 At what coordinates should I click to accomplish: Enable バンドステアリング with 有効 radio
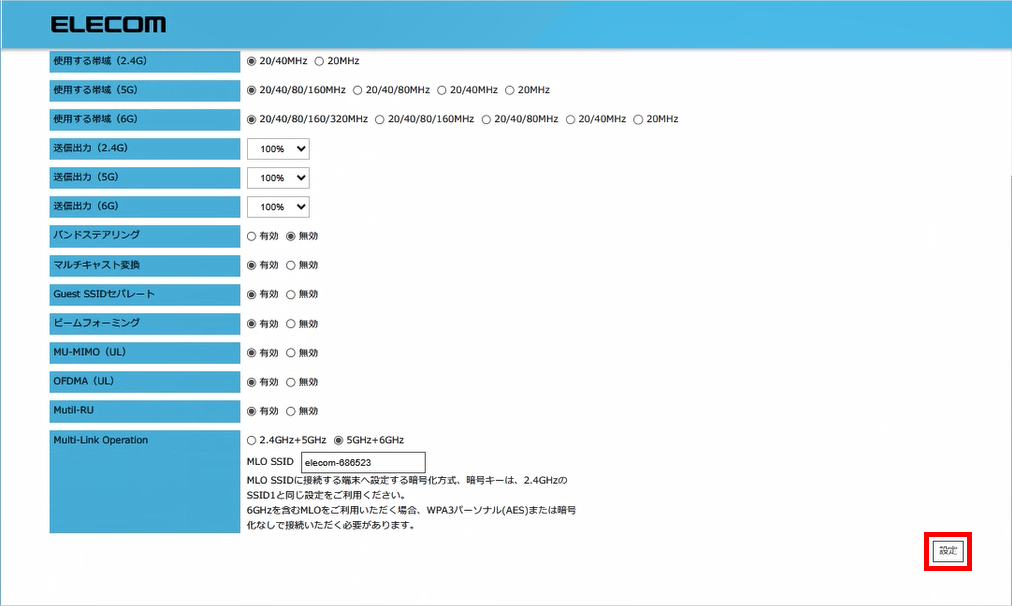click(x=252, y=236)
